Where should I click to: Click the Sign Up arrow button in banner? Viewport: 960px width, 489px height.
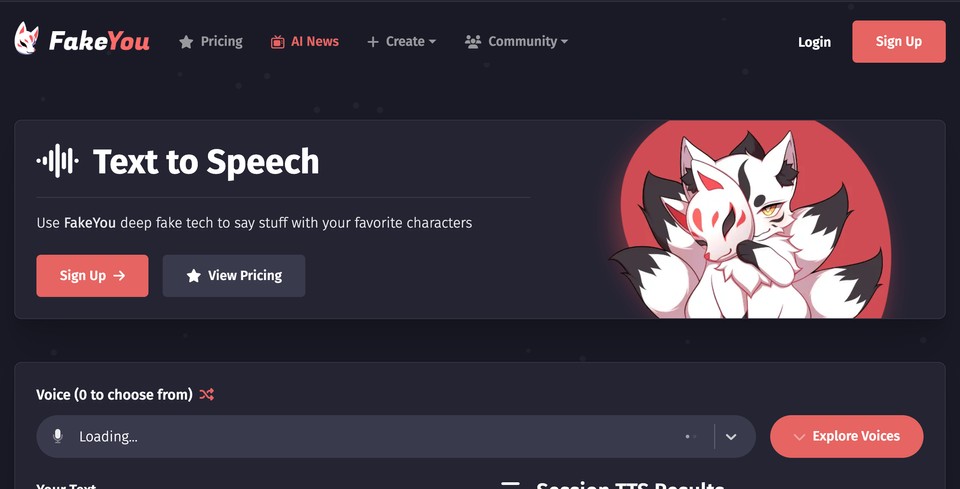[92, 276]
